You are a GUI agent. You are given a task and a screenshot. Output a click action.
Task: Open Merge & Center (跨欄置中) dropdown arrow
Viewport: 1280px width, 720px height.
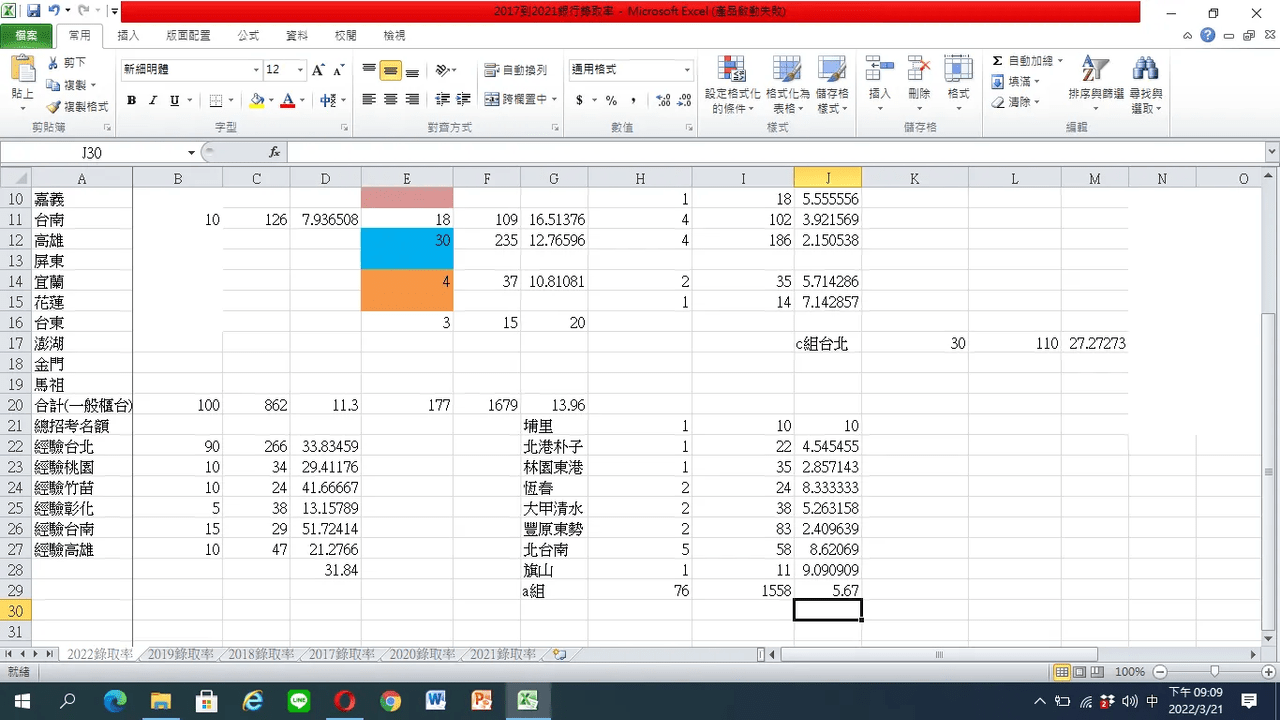click(555, 100)
